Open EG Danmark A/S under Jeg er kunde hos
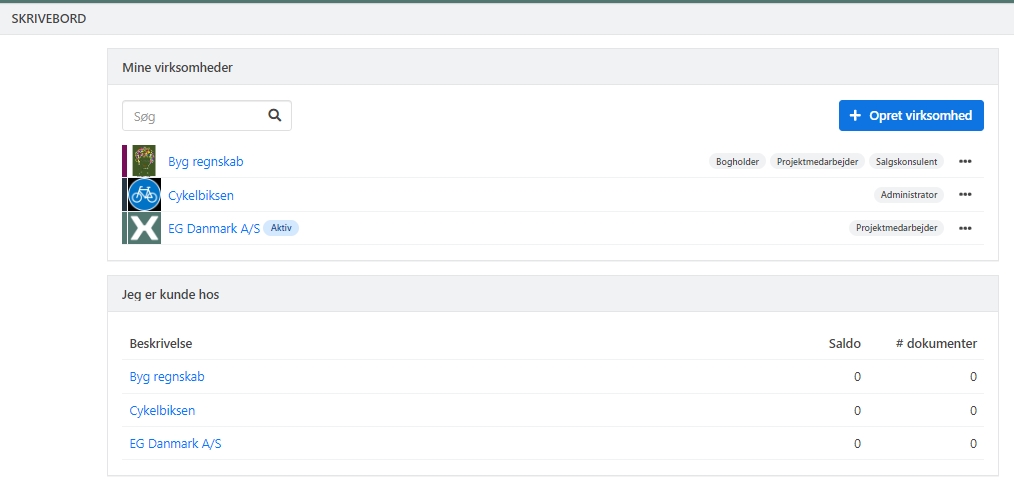This screenshot has width=1014, height=486. tap(175, 443)
